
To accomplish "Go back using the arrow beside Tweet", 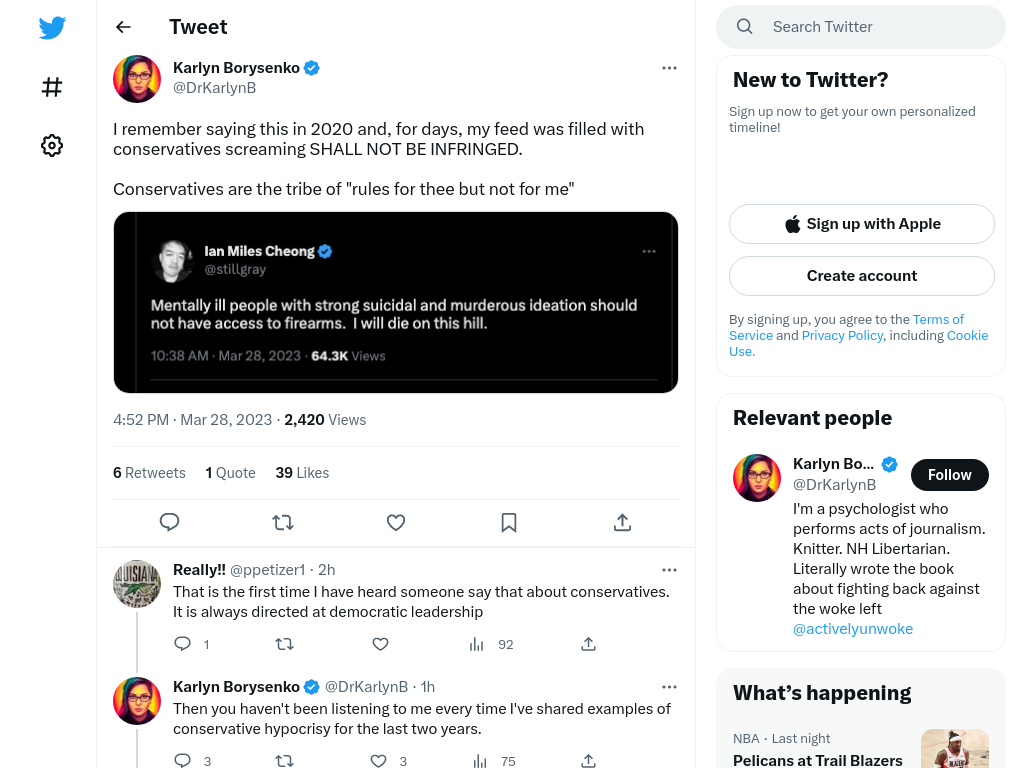I will [x=123, y=27].
